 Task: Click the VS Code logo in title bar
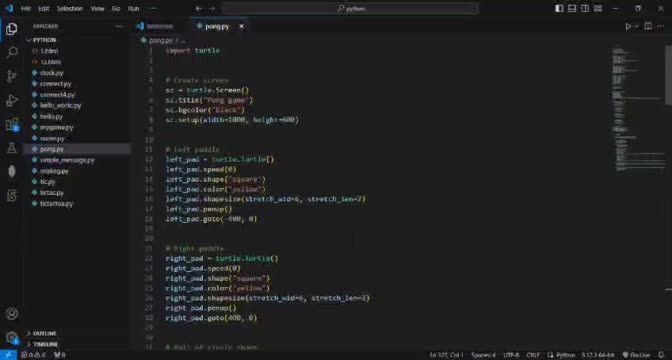(x=9, y=8)
